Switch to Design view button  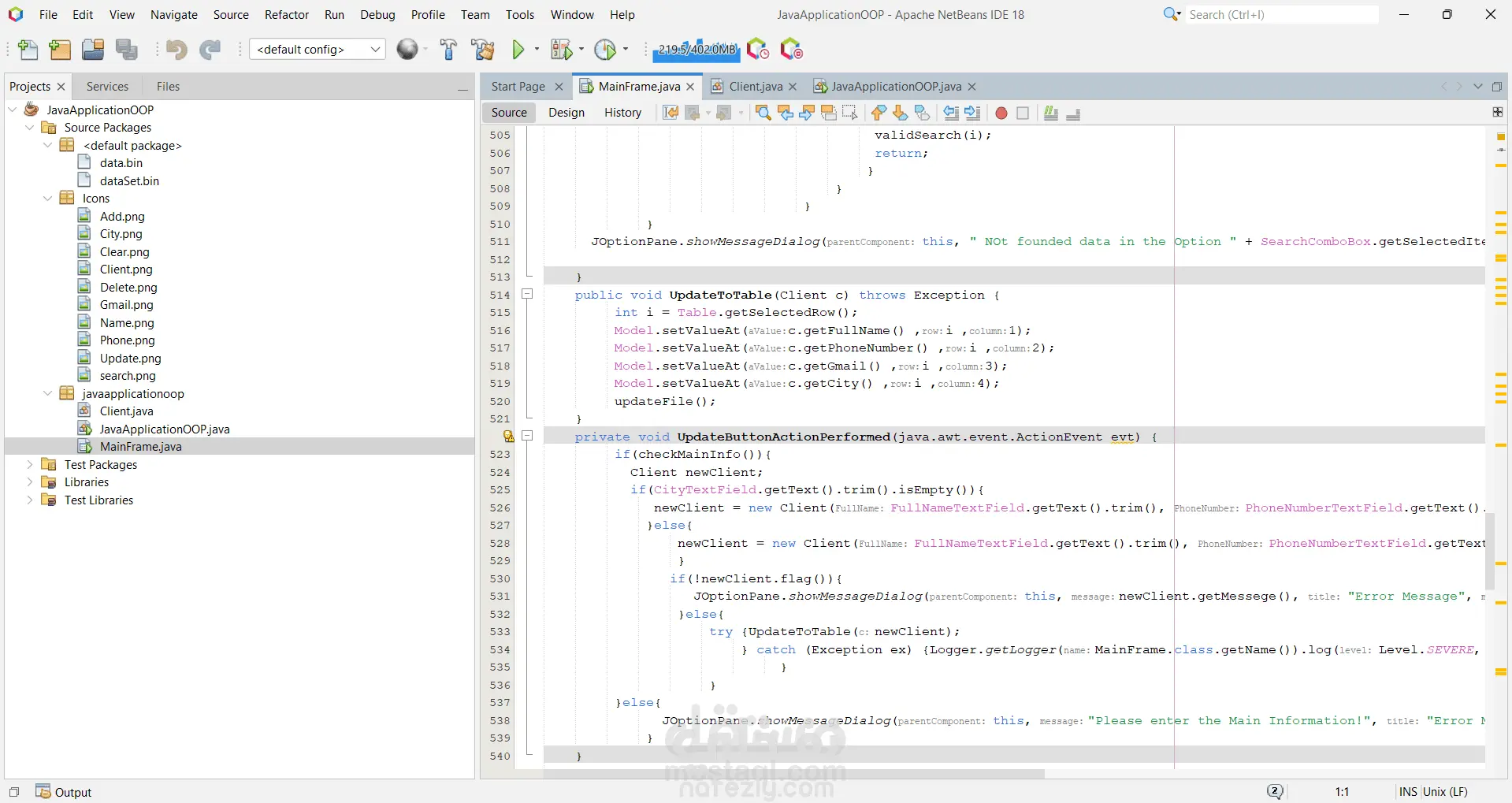(x=566, y=113)
